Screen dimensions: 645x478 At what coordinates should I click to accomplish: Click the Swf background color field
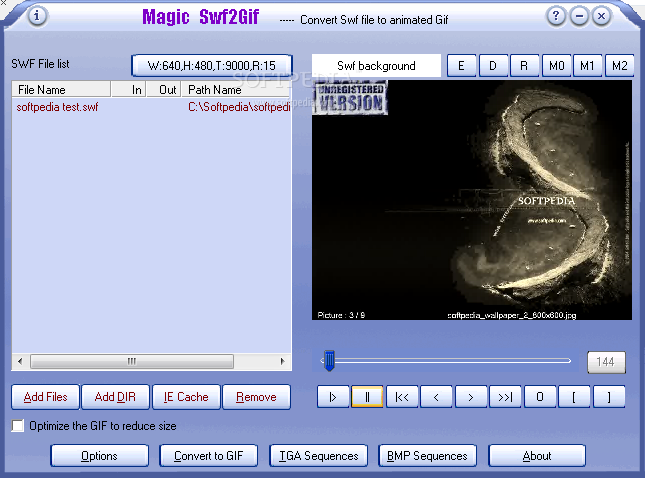[376, 66]
